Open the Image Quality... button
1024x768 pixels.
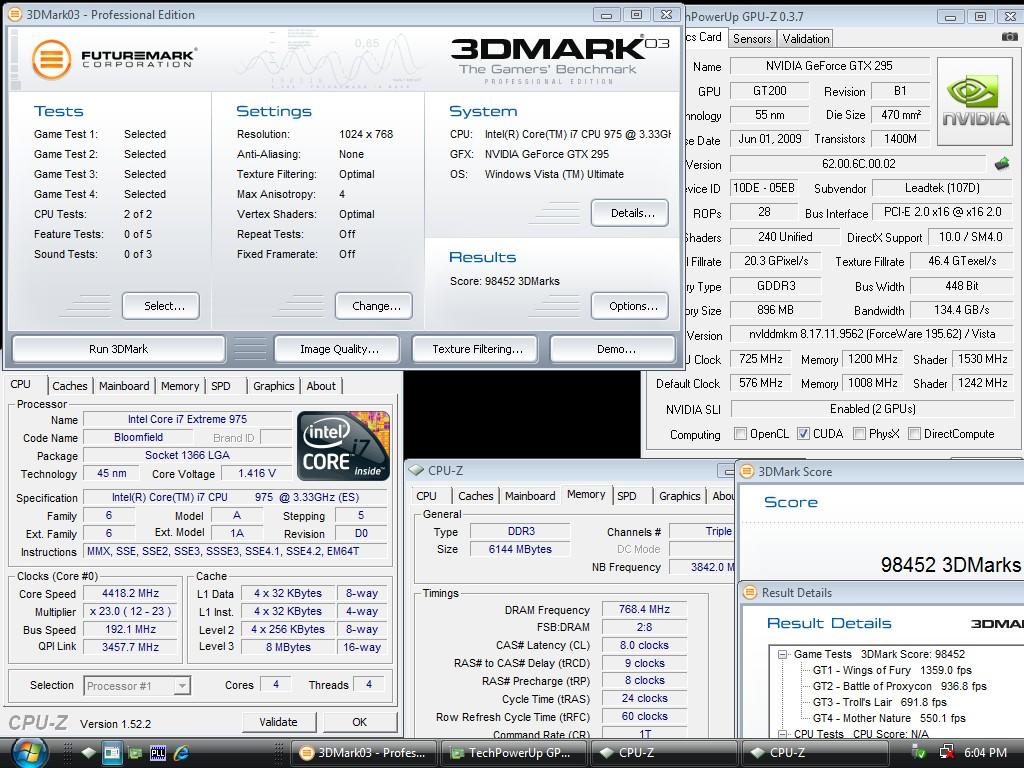[336, 349]
